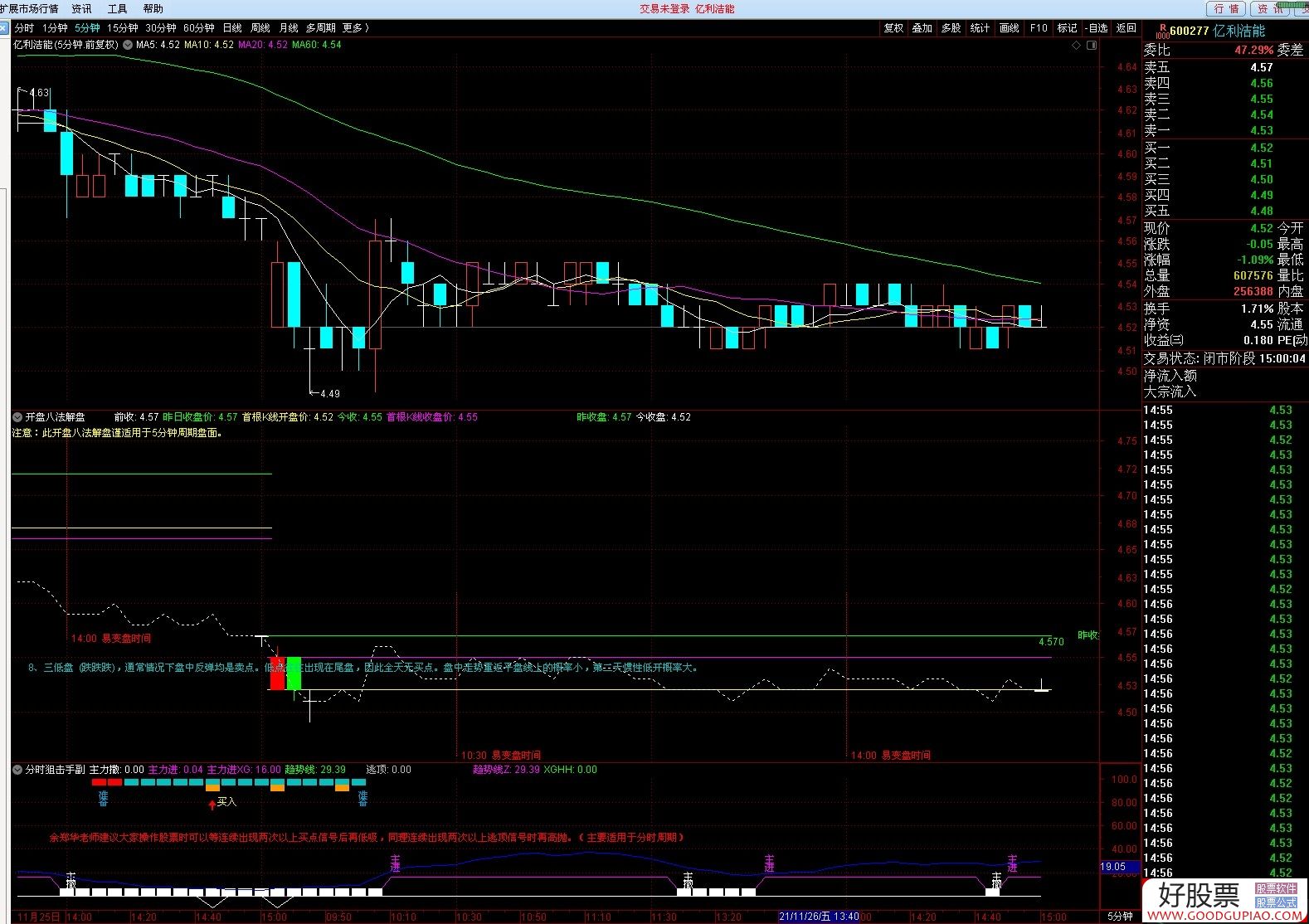The width and height of the screenshot is (1309, 924).
Task: Expand the 分时狙击手副 indicator dropdown
Action: [x=17, y=770]
